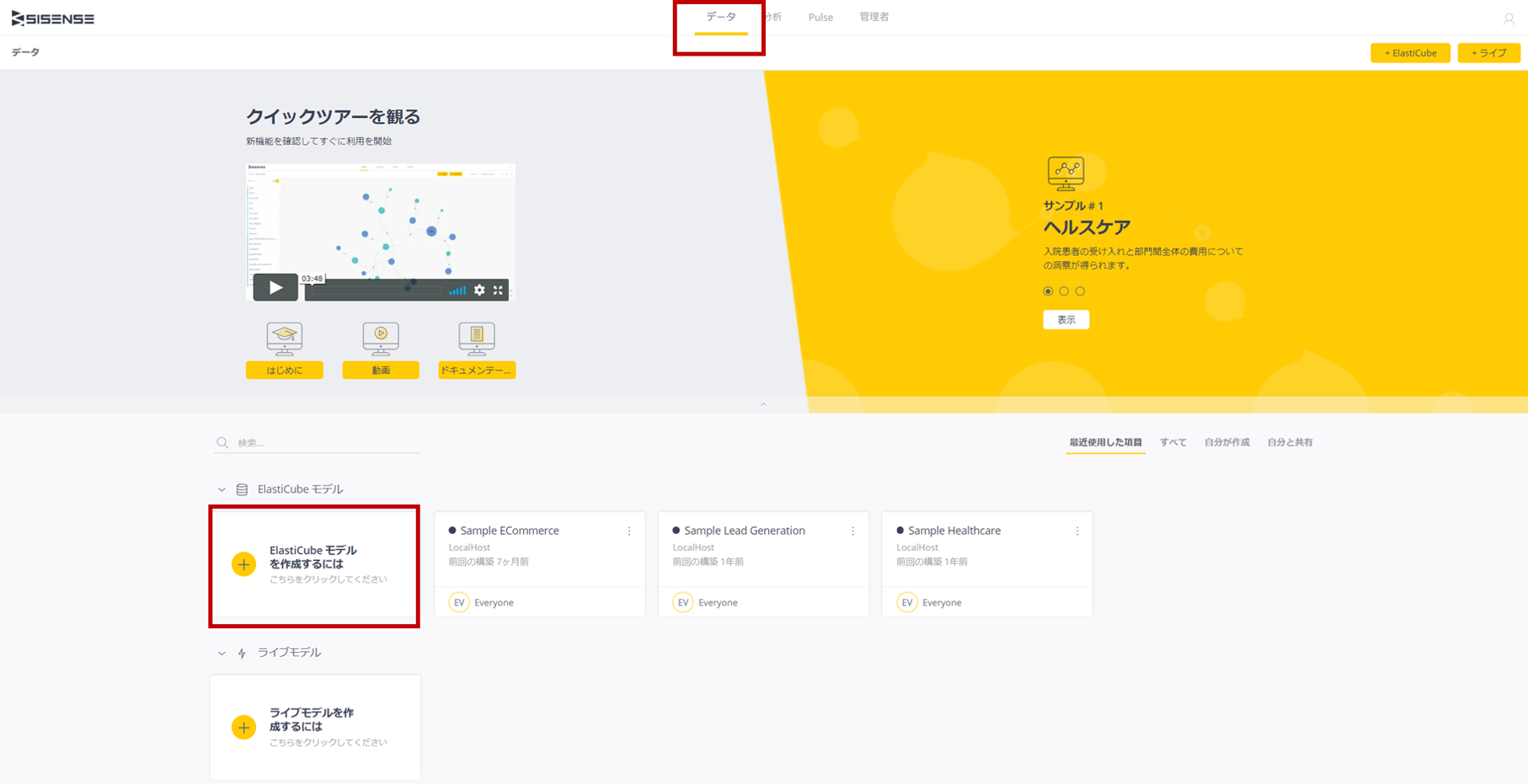Enter fullscreen on tour video
The image size is (1528, 784).
click(x=498, y=290)
